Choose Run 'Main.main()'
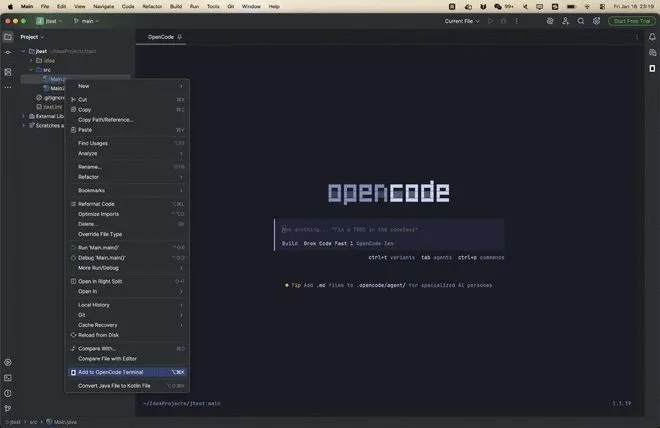The width and height of the screenshot is (660, 428). 127,247
